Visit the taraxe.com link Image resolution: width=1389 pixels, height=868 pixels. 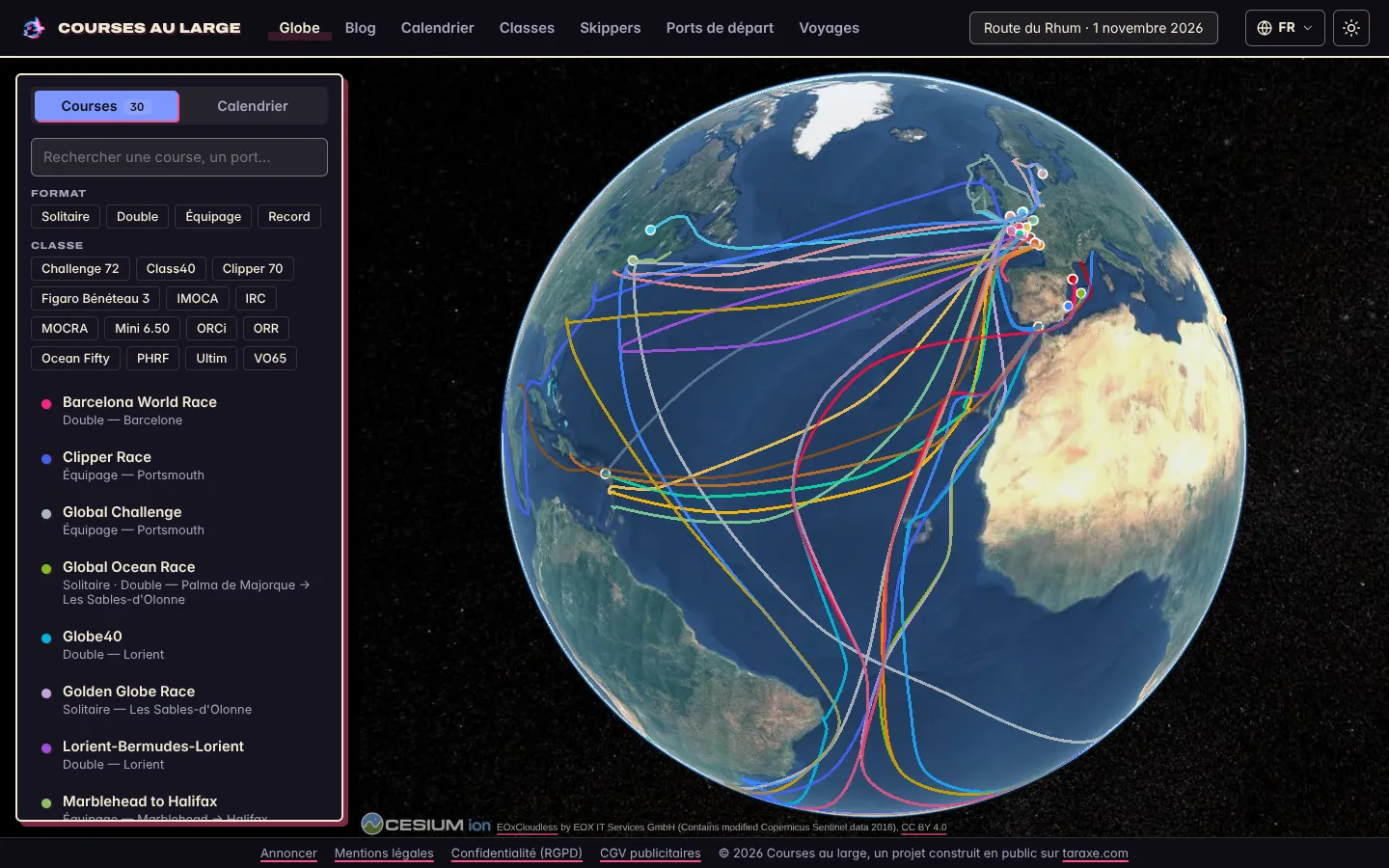pyautogui.click(x=1095, y=854)
